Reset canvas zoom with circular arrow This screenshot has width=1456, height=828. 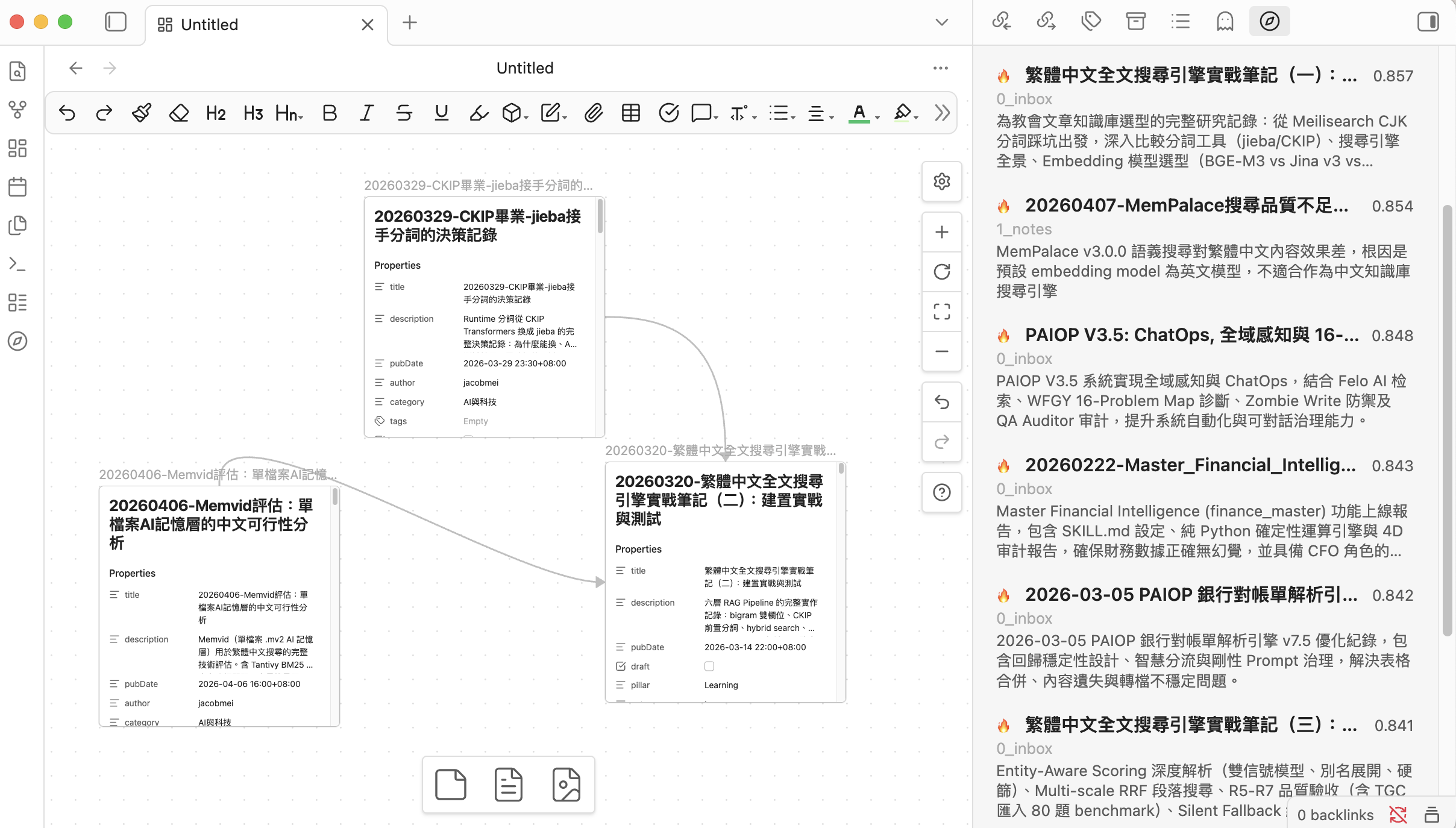942,272
